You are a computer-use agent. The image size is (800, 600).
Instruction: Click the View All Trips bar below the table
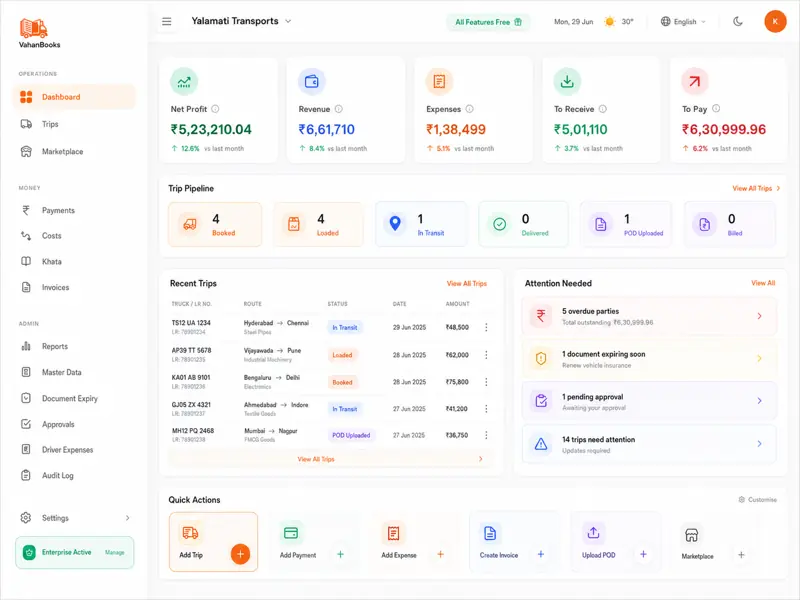331,459
